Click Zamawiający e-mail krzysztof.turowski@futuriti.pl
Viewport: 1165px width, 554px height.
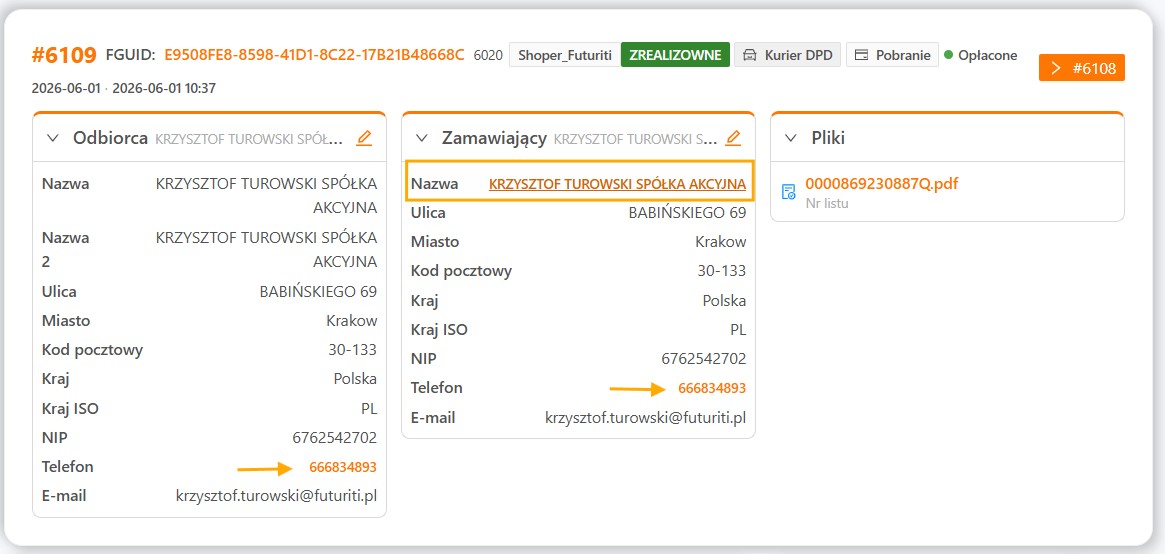pos(646,417)
